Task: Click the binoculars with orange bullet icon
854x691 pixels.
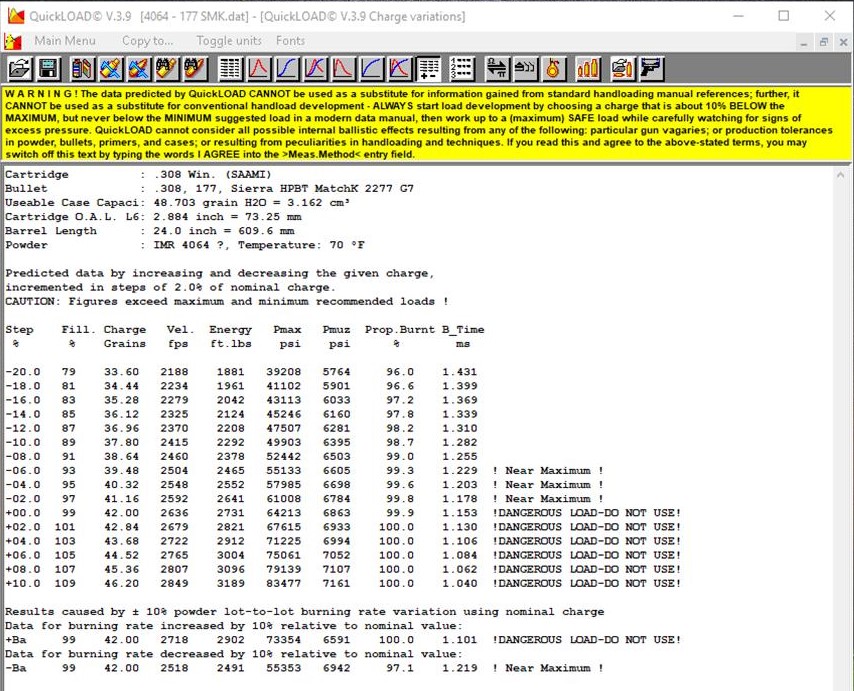Action: (196, 69)
